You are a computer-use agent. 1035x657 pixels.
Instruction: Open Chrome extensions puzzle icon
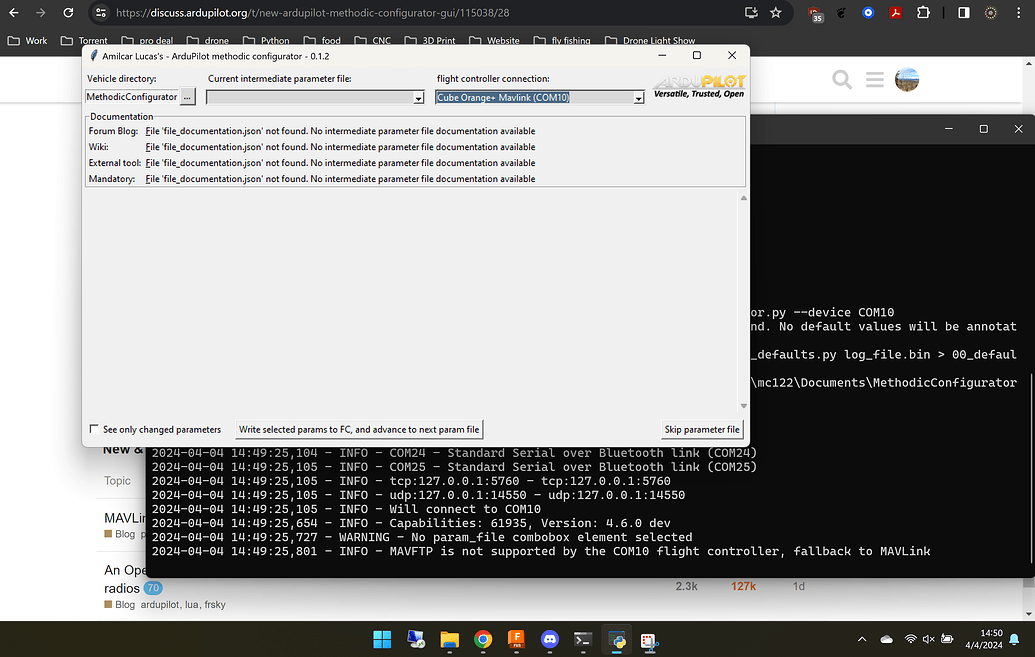(923, 13)
